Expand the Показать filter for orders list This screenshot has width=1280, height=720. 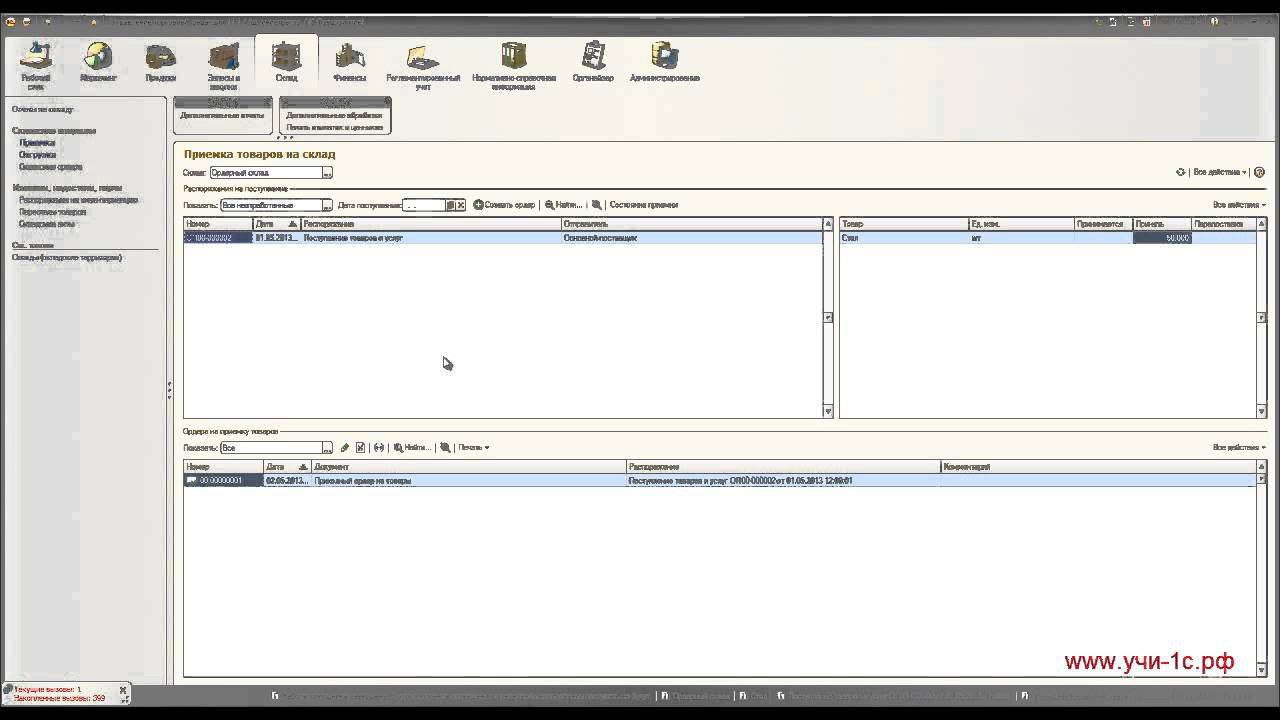[327, 448]
